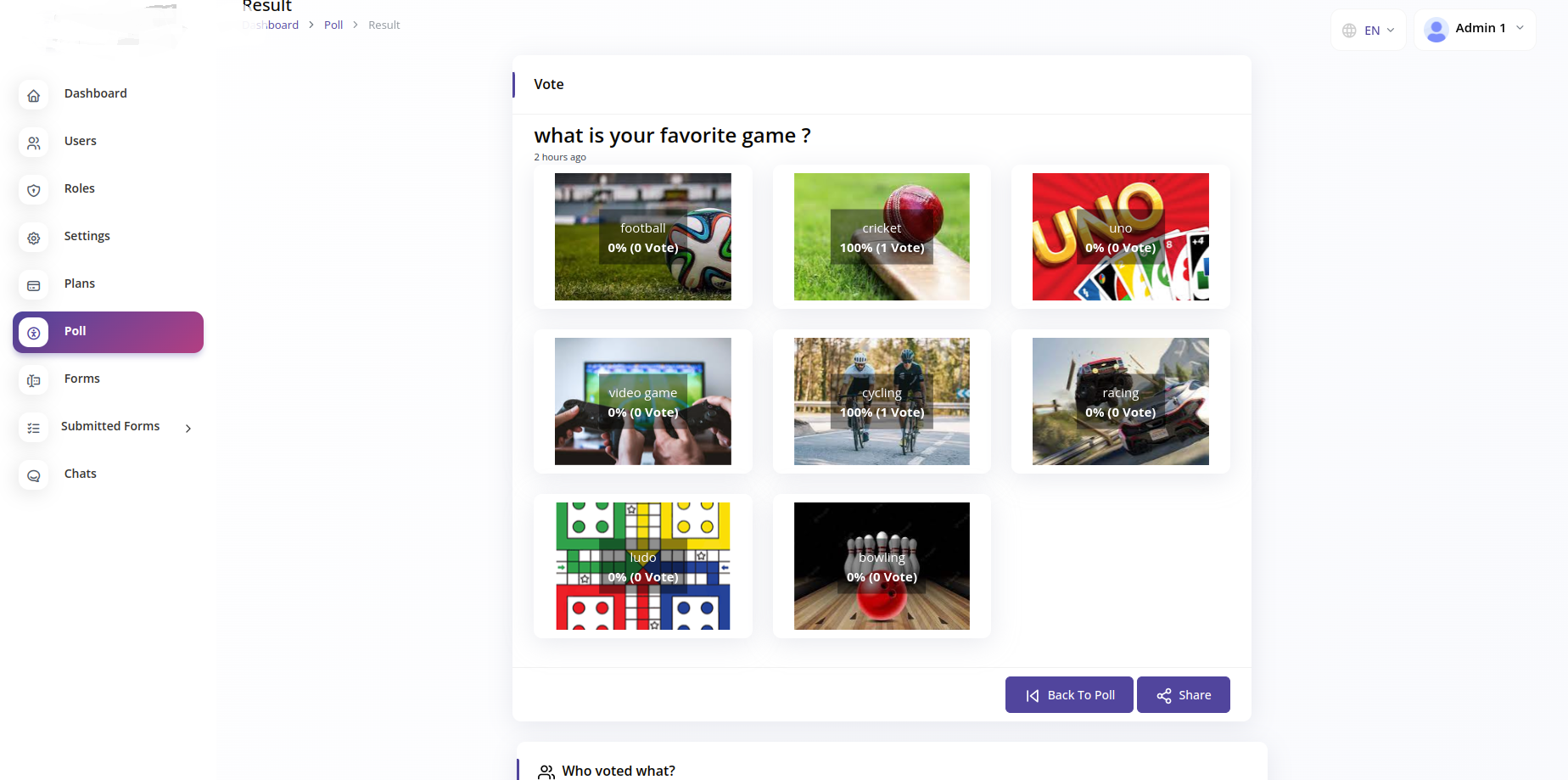Go to Poll breadcrumb link
This screenshot has width=1568, height=780.
click(333, 25)
